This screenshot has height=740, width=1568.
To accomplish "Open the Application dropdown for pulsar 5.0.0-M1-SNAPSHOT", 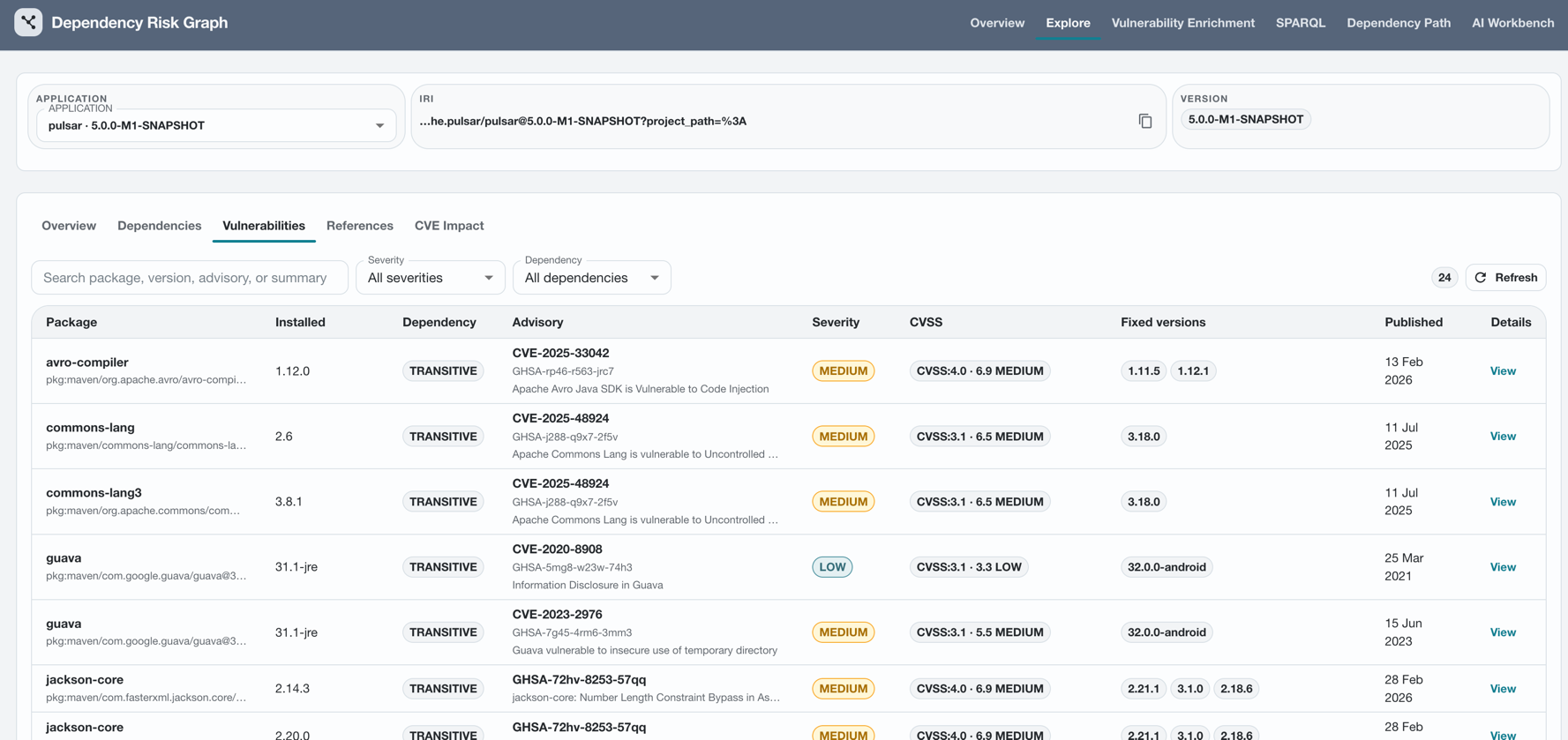I will 216,125.
